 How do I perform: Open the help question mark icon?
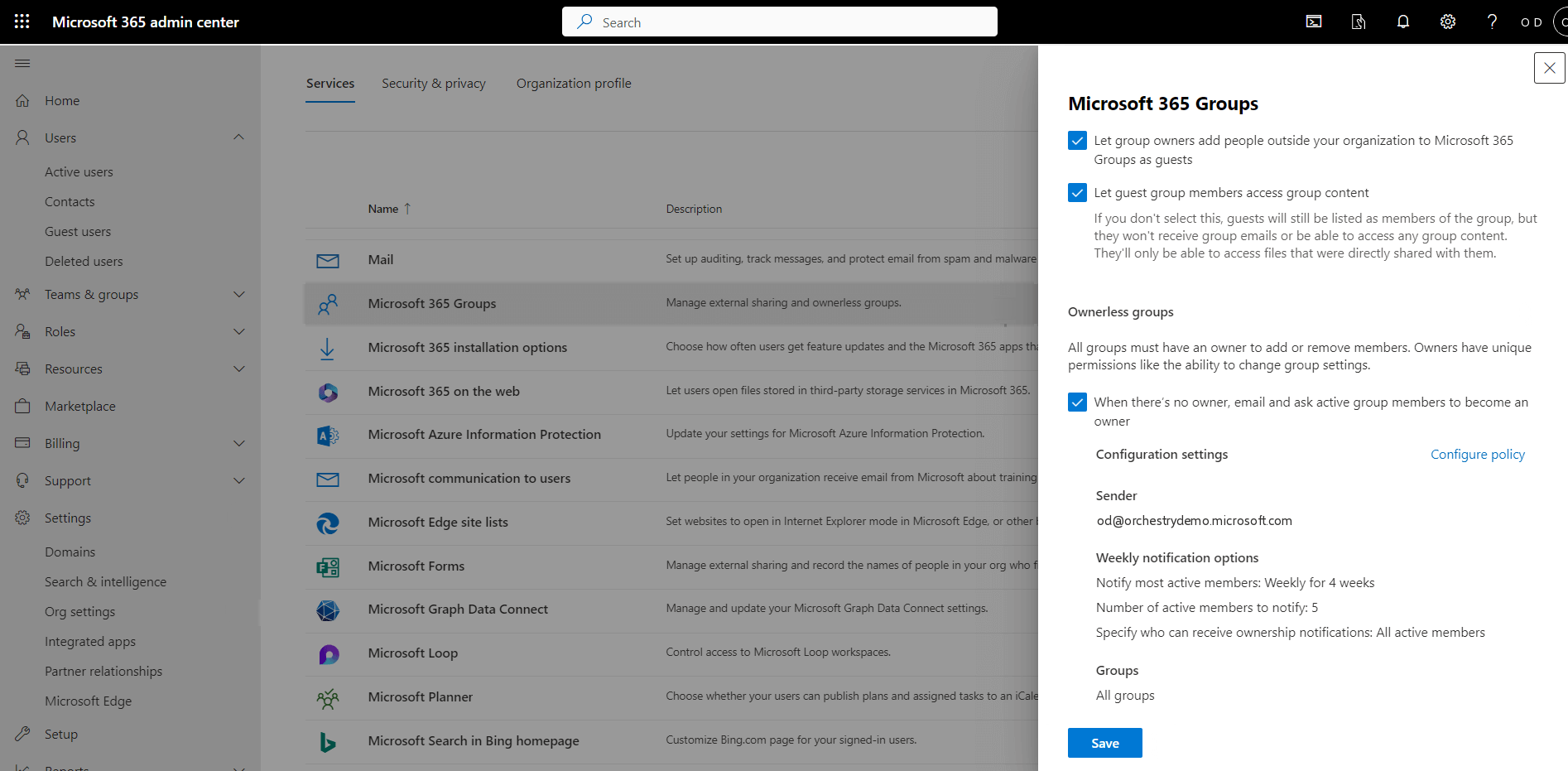[x=1492, y=22]
